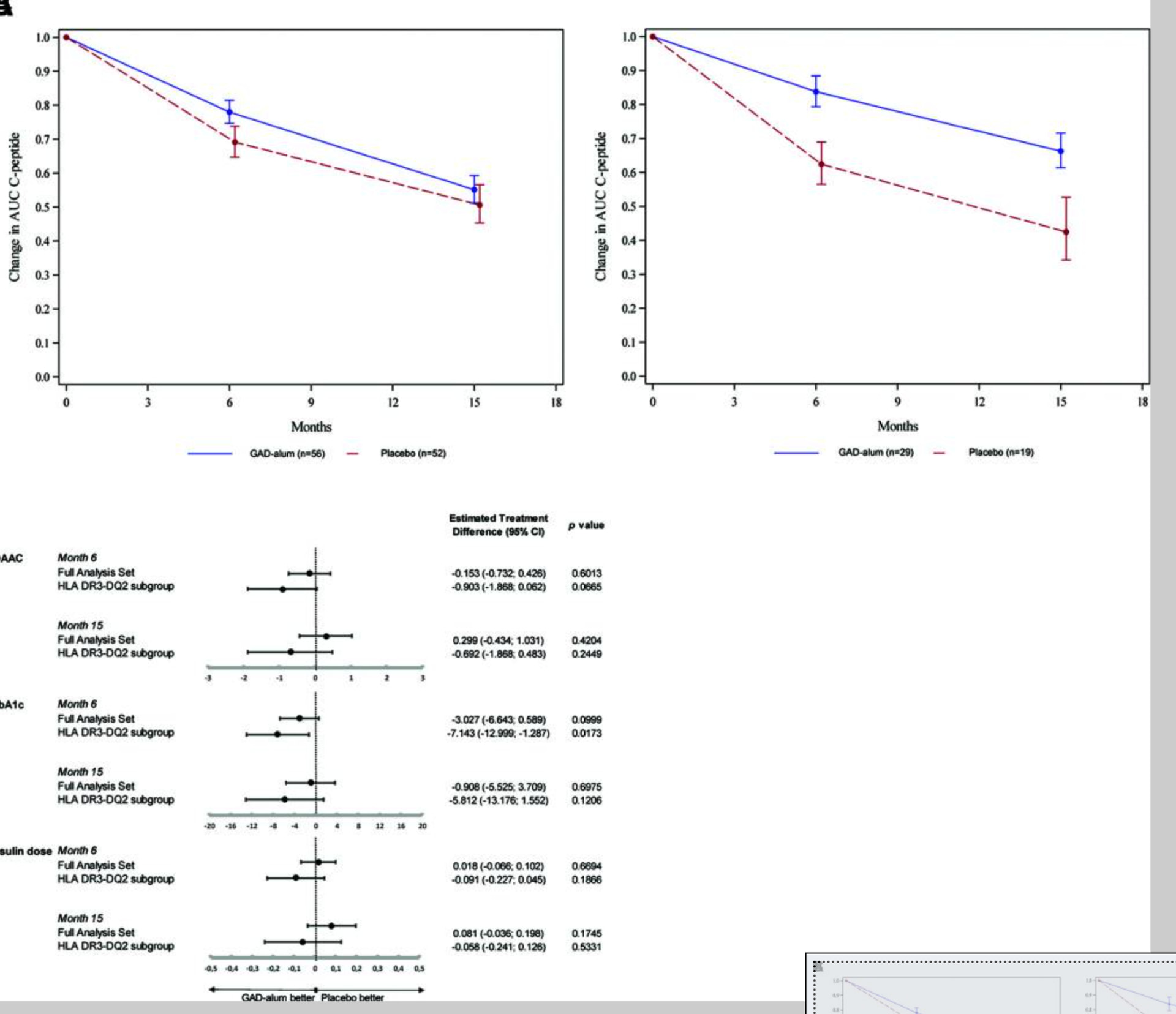Click blue month 6 data point, left chart
This screenshot has height=1014, width=1176.
pos(230,112)
